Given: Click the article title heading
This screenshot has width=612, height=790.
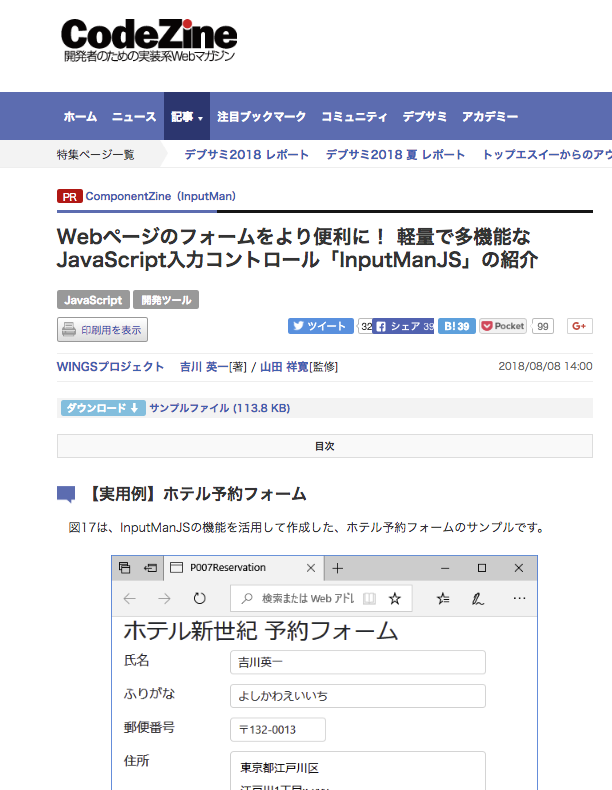Looking at the screenshot, I should [297, 248].
